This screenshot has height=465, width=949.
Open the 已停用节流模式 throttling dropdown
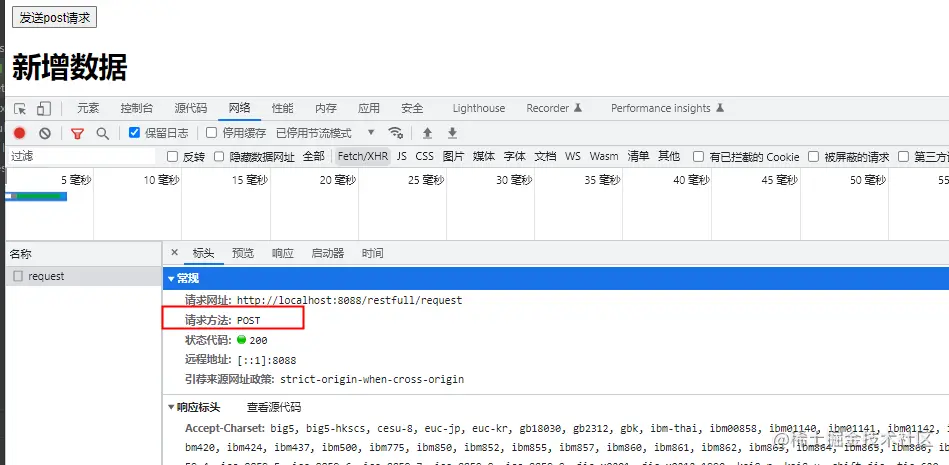click(x=326, y=133)
